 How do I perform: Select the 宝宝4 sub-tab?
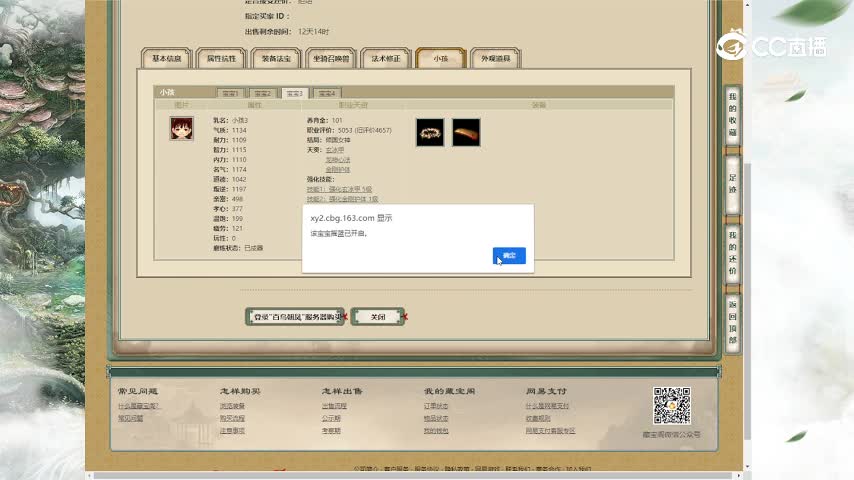[327, 93]
